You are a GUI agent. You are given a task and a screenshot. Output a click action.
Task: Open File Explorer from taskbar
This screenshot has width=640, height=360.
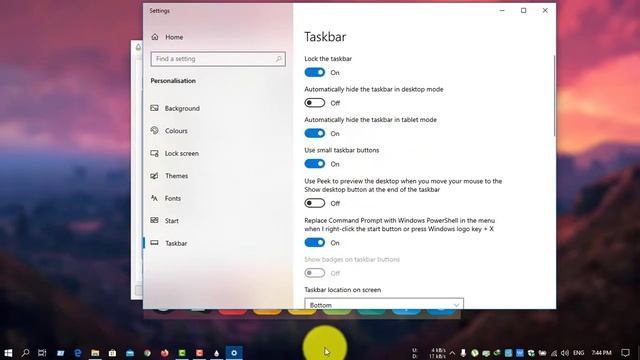coord(95,353)
